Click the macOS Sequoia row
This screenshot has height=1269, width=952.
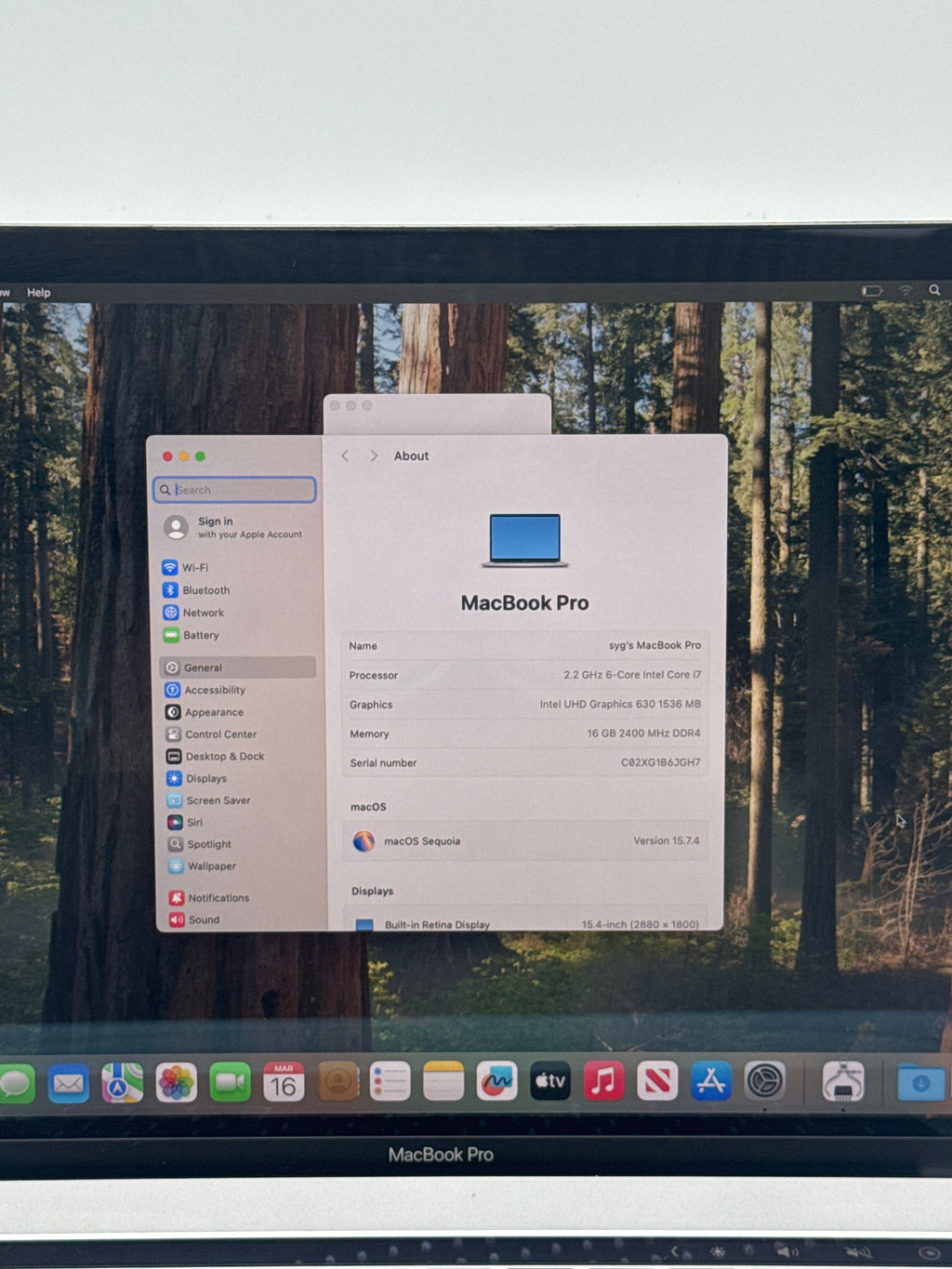click(526, 840)
